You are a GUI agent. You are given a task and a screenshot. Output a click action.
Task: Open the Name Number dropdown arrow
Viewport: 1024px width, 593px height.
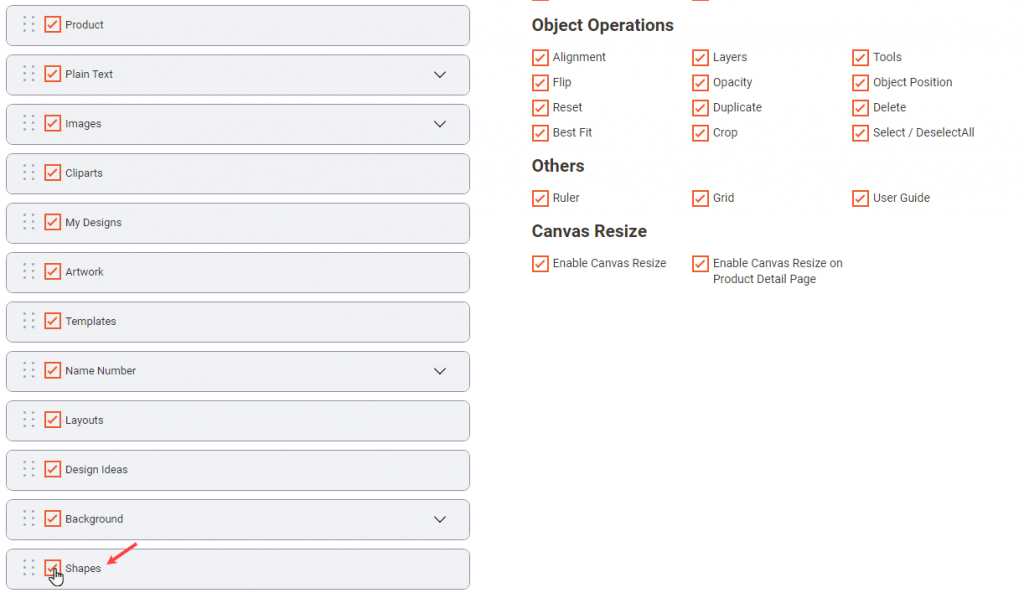440,371
